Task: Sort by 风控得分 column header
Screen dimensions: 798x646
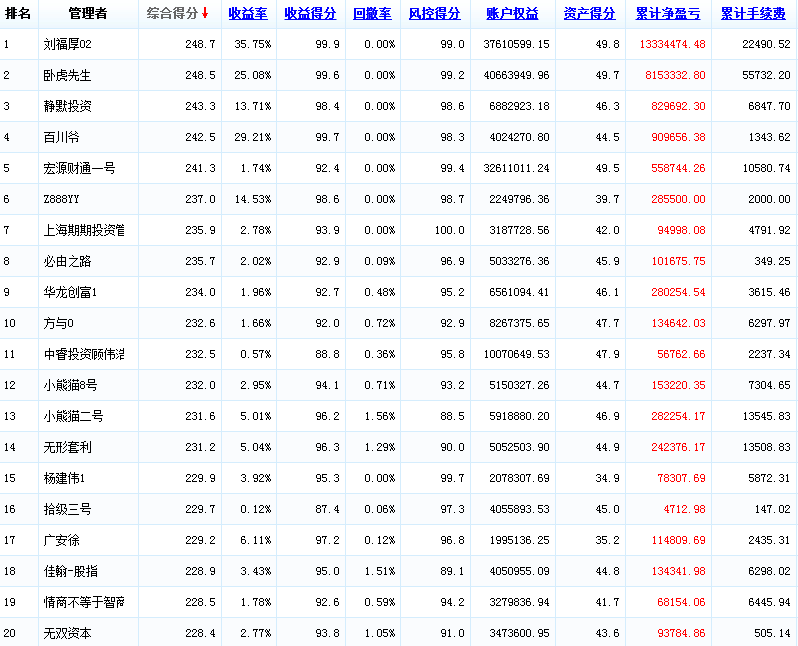Action: 435,14
